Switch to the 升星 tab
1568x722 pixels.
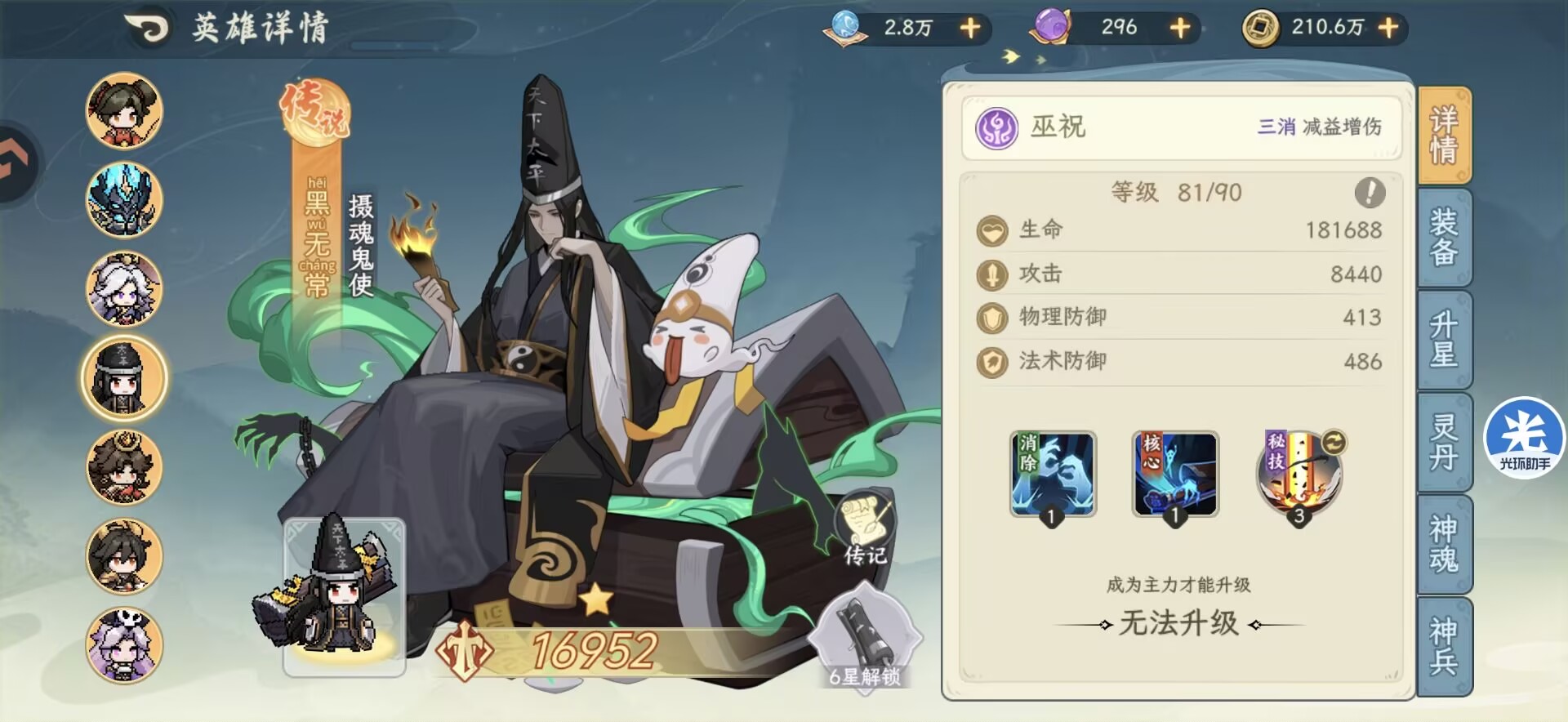coord(1444,339)
